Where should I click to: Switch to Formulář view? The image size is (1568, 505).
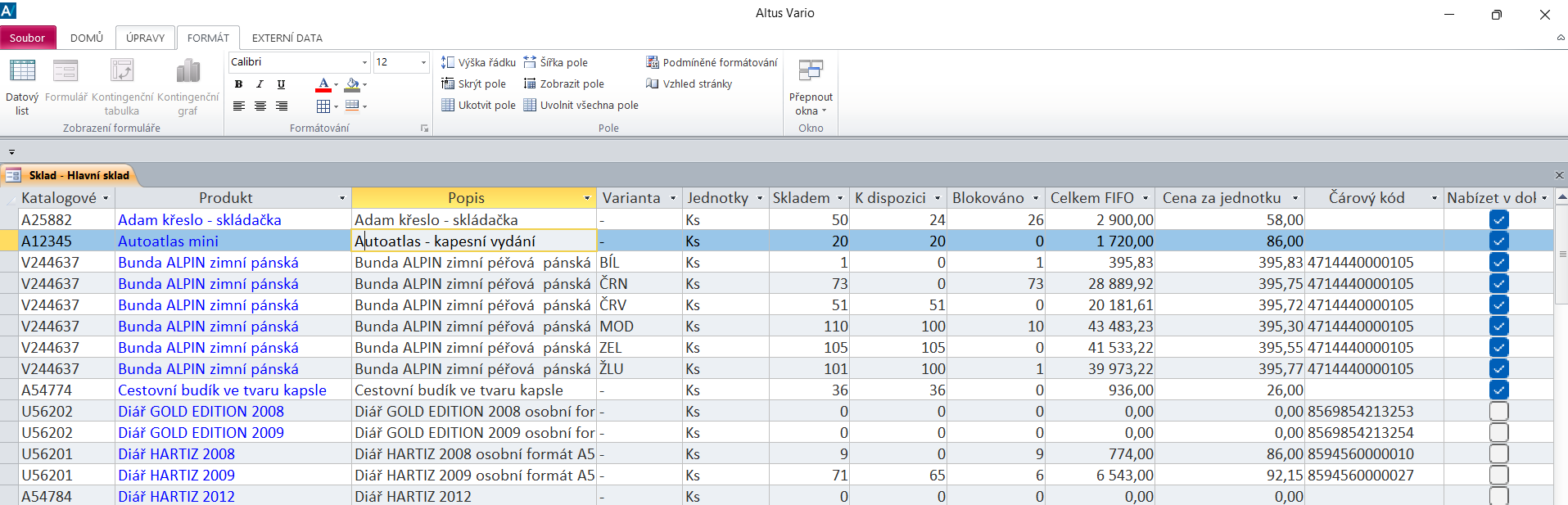click(66, 80)
